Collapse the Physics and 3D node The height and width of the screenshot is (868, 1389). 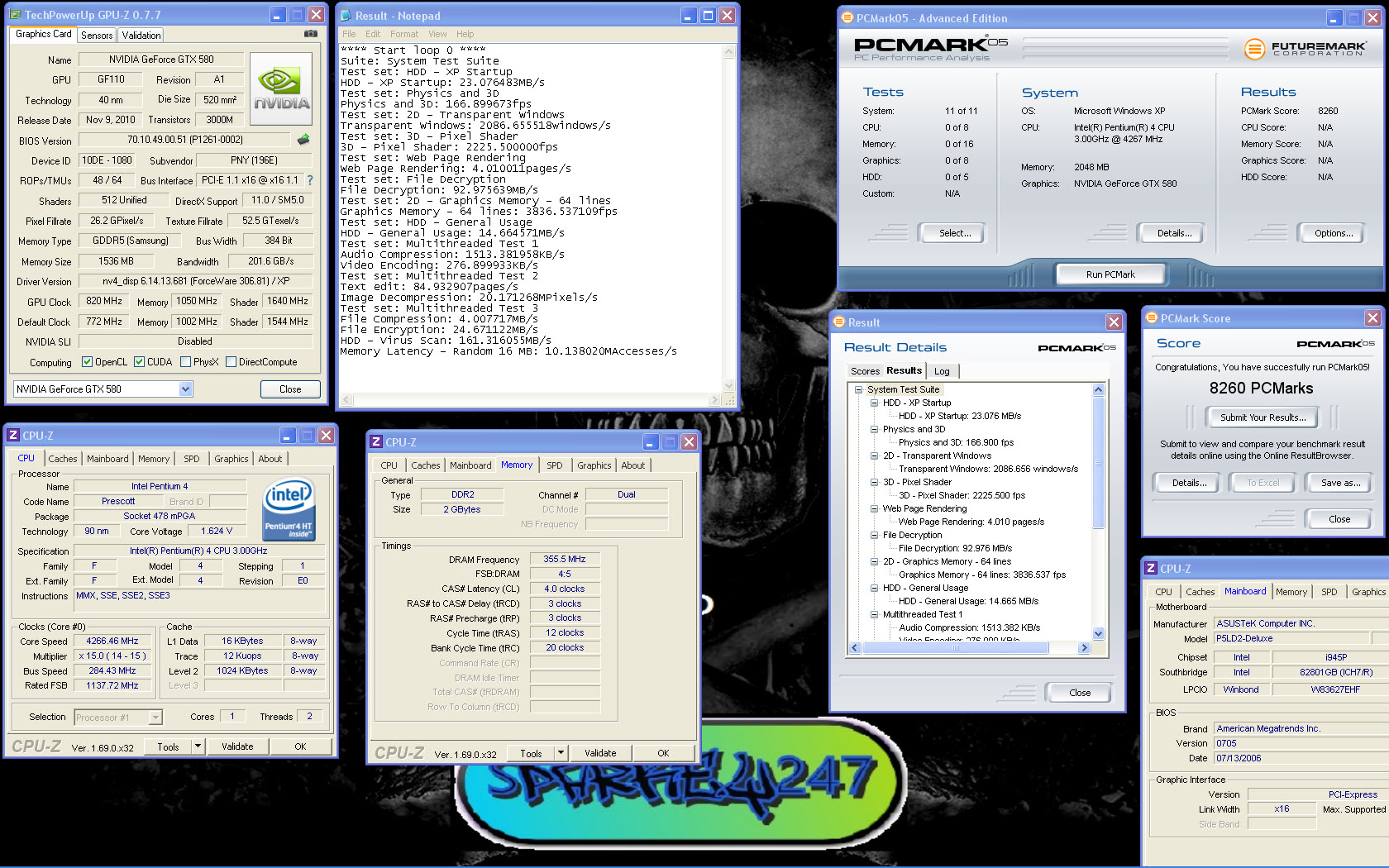click(874, 429)
